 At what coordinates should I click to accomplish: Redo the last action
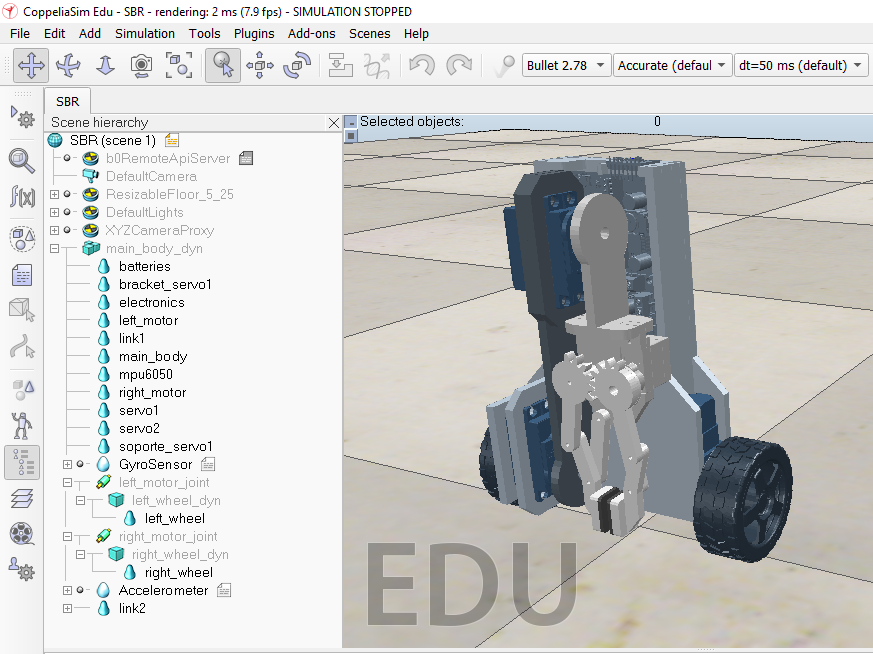459,66
